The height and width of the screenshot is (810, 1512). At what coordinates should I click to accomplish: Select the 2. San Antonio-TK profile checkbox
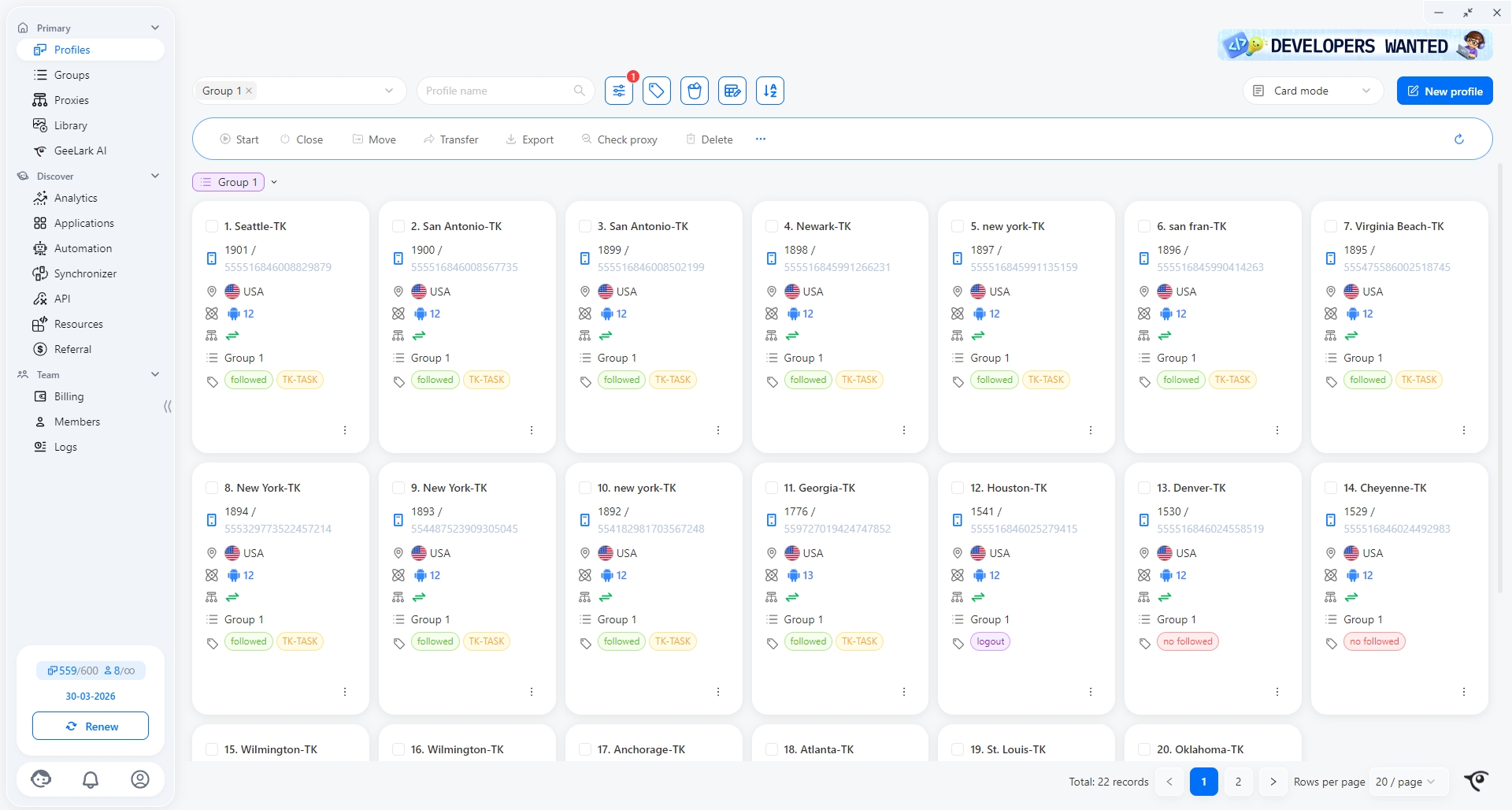[x=398, y=226]
